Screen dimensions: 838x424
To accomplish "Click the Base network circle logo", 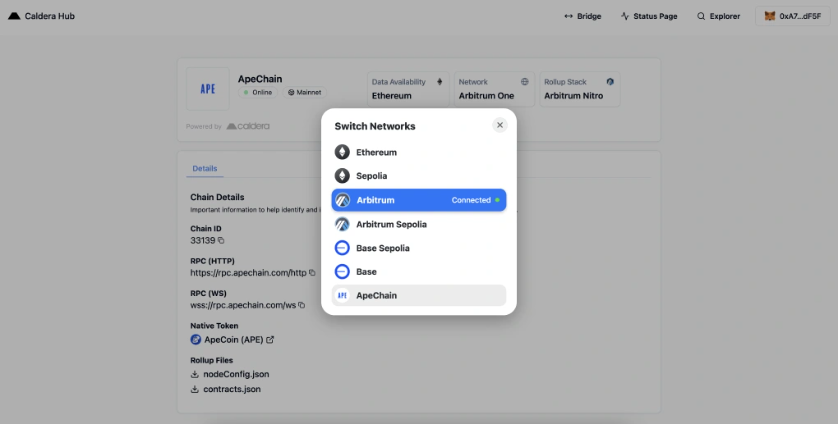I will click(x=342, y=272).
